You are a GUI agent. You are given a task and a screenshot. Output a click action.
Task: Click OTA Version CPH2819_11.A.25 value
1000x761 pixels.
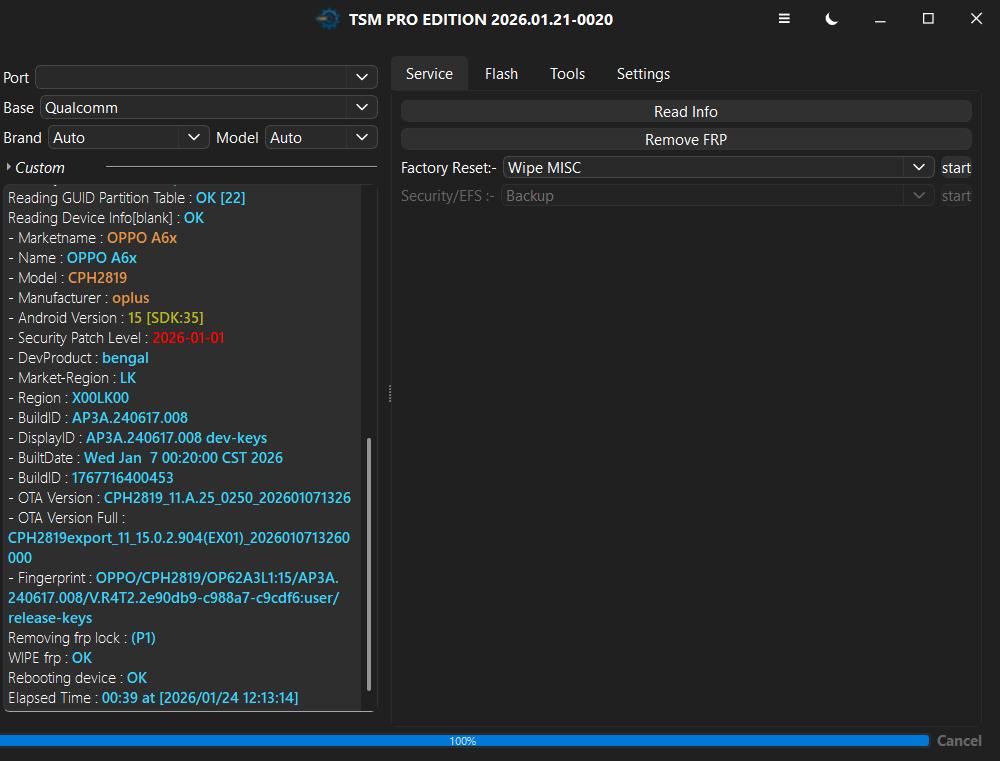pos(227,497)
